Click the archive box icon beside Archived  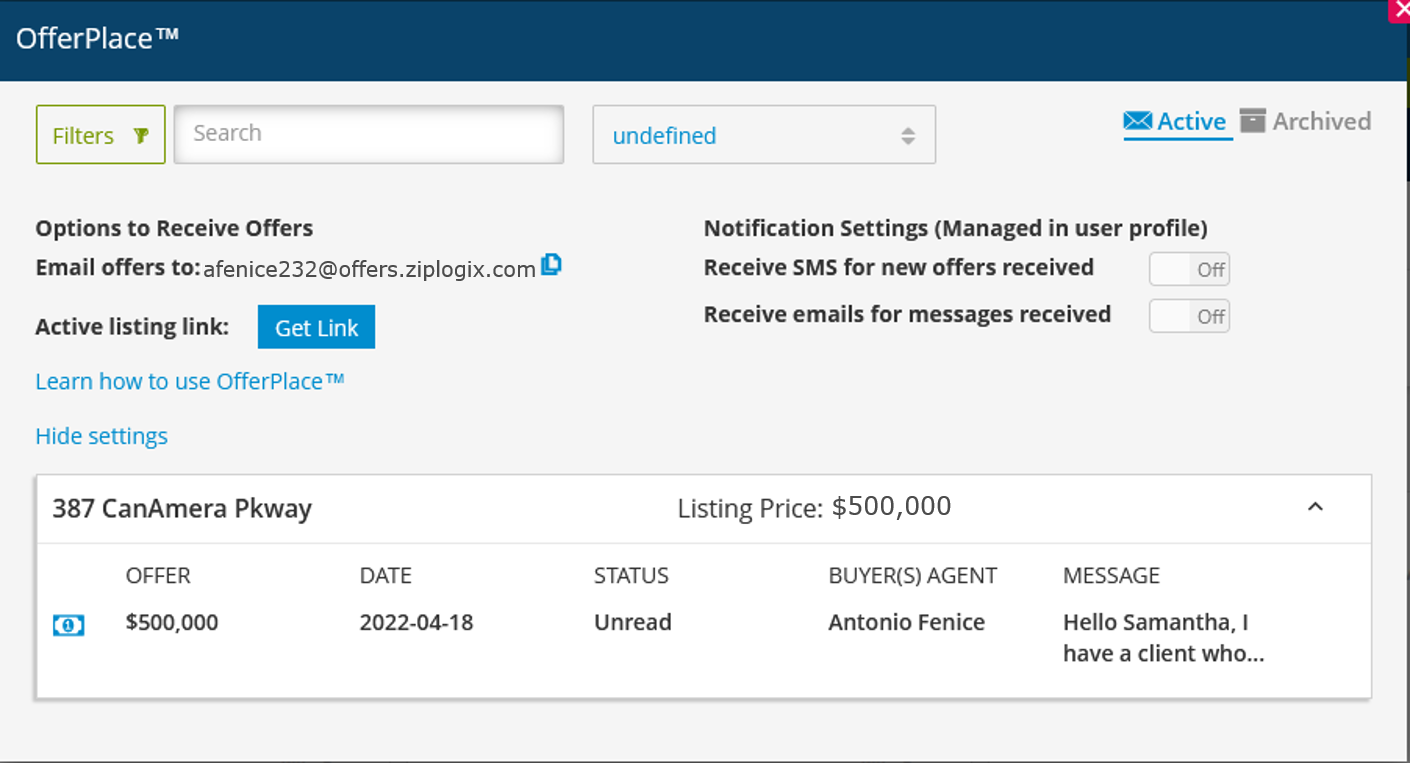1252,120
